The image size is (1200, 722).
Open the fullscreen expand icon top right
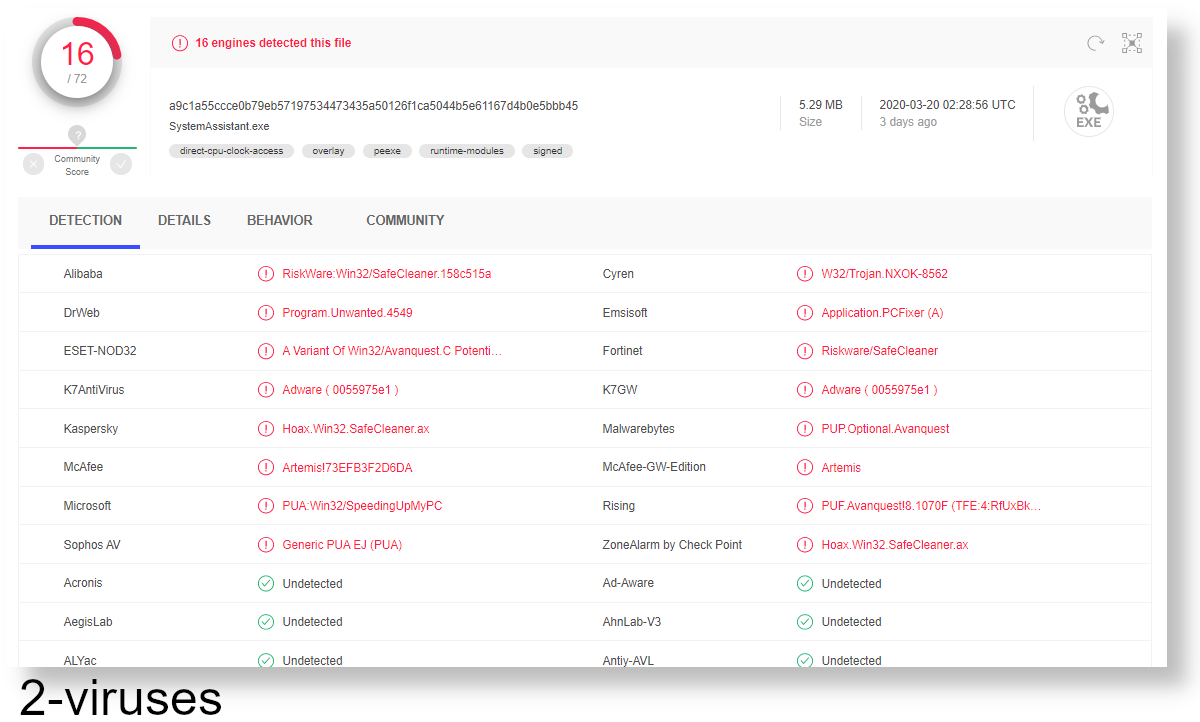pyautogui.click(x=1132, y=43)
